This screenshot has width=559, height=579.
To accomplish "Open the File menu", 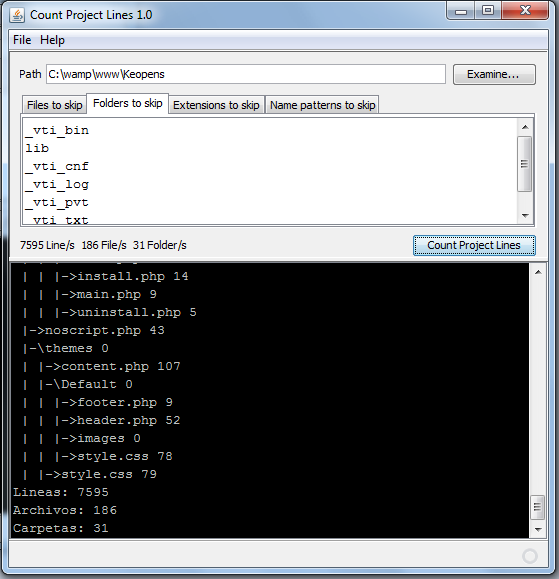I will pos(22,40).
